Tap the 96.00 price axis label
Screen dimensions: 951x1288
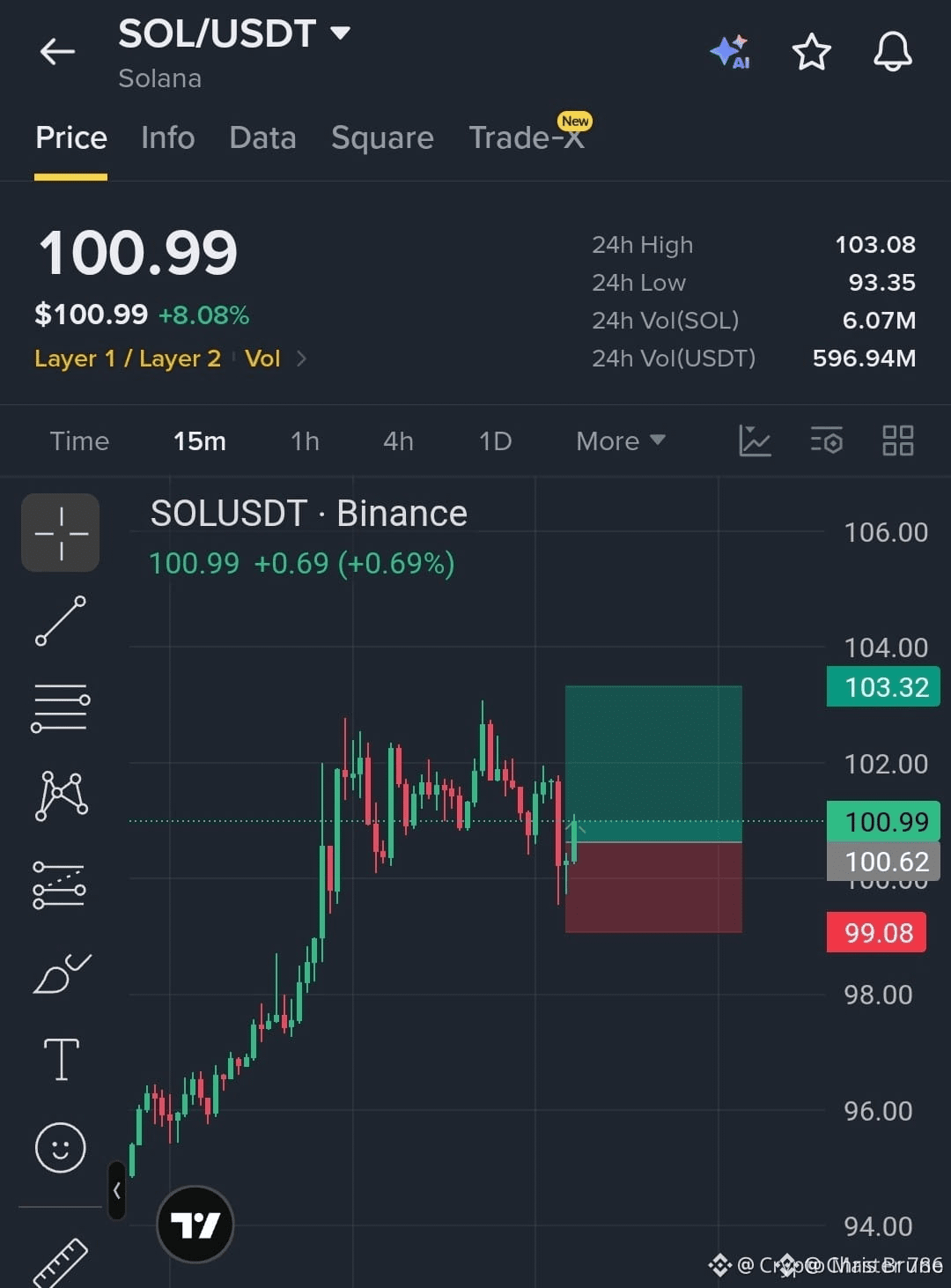tap(878, 1111)
